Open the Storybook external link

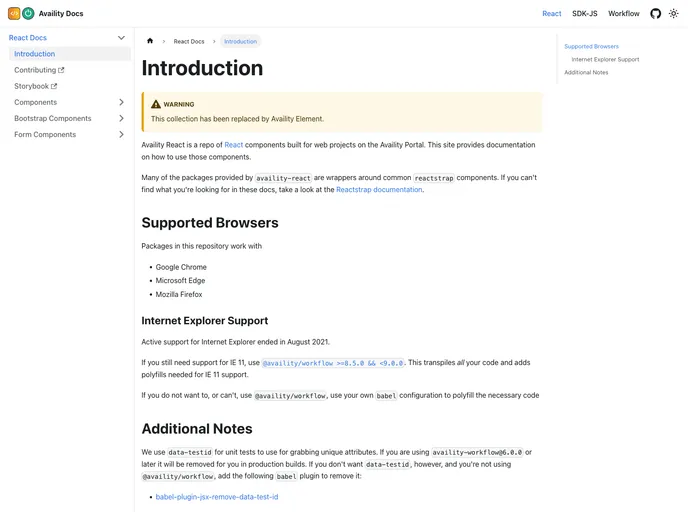pos(36,86)
